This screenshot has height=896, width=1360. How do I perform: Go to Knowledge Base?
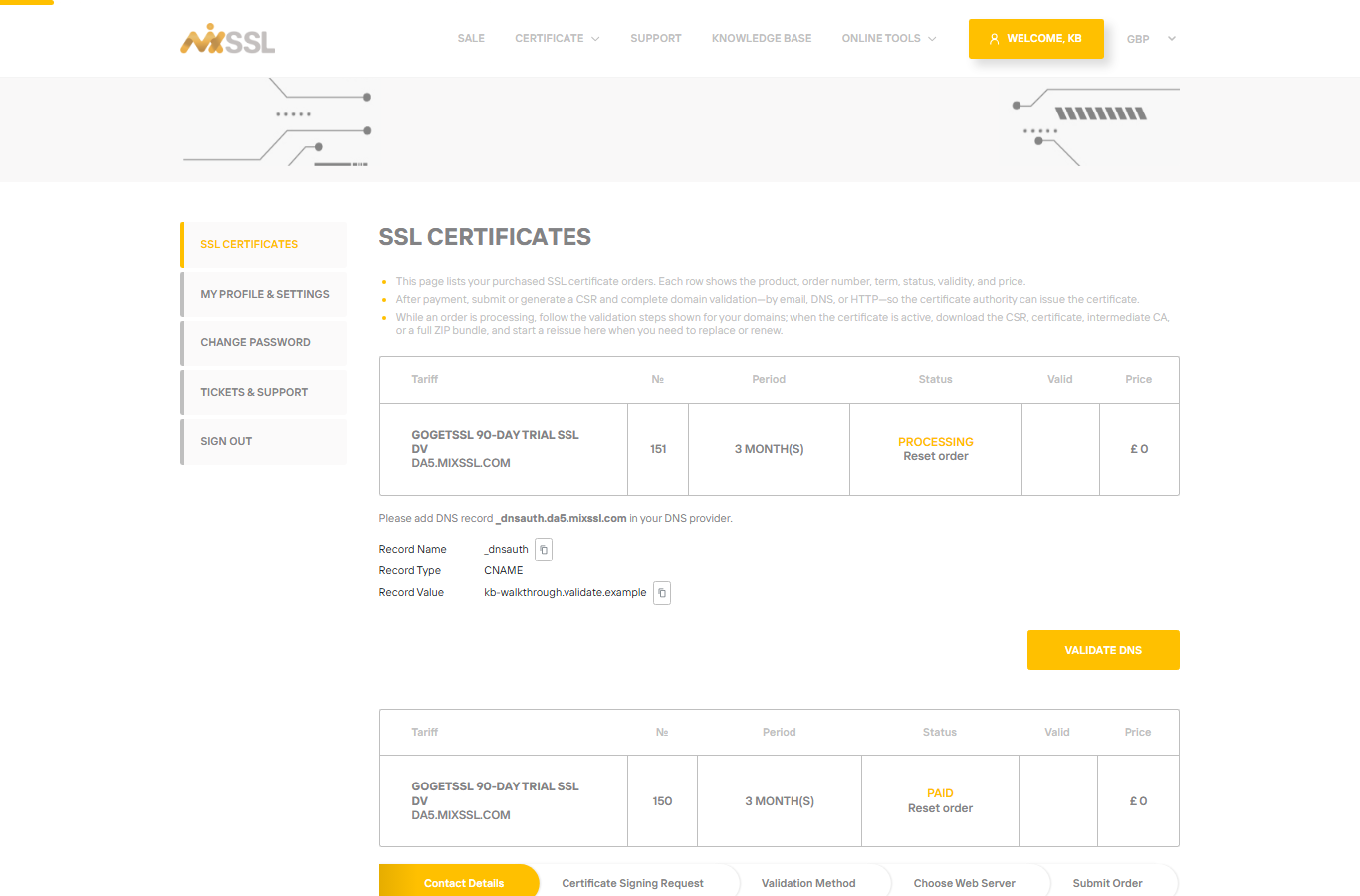coord(762,38)
